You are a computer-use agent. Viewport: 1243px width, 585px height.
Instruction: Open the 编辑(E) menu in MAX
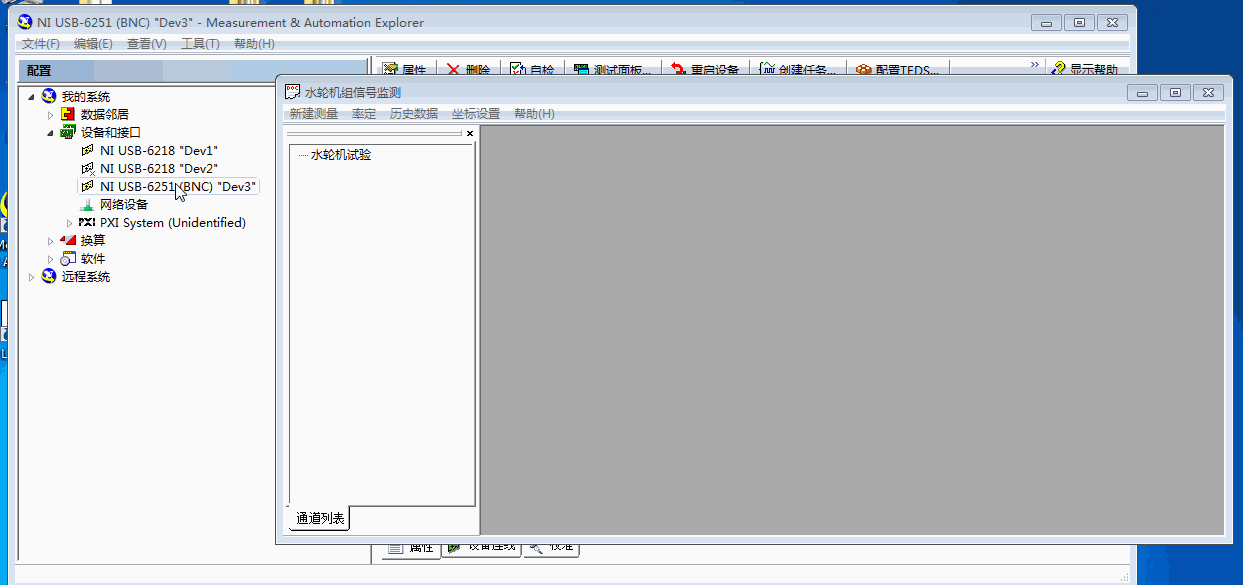pyautogui.click(x=93, y=44)
